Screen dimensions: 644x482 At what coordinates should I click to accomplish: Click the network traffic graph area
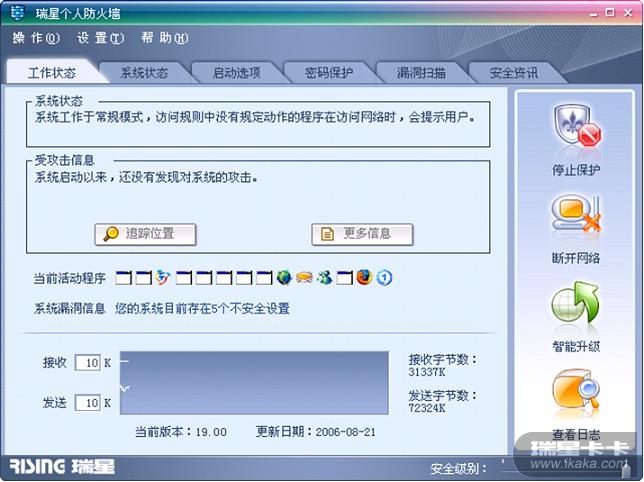(x=254, y=383)
